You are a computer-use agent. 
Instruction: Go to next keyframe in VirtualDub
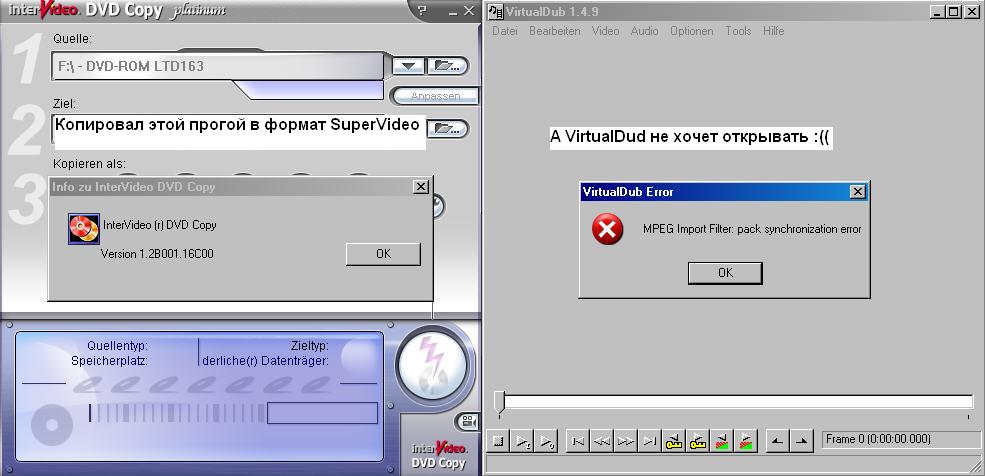pos(698,441)
